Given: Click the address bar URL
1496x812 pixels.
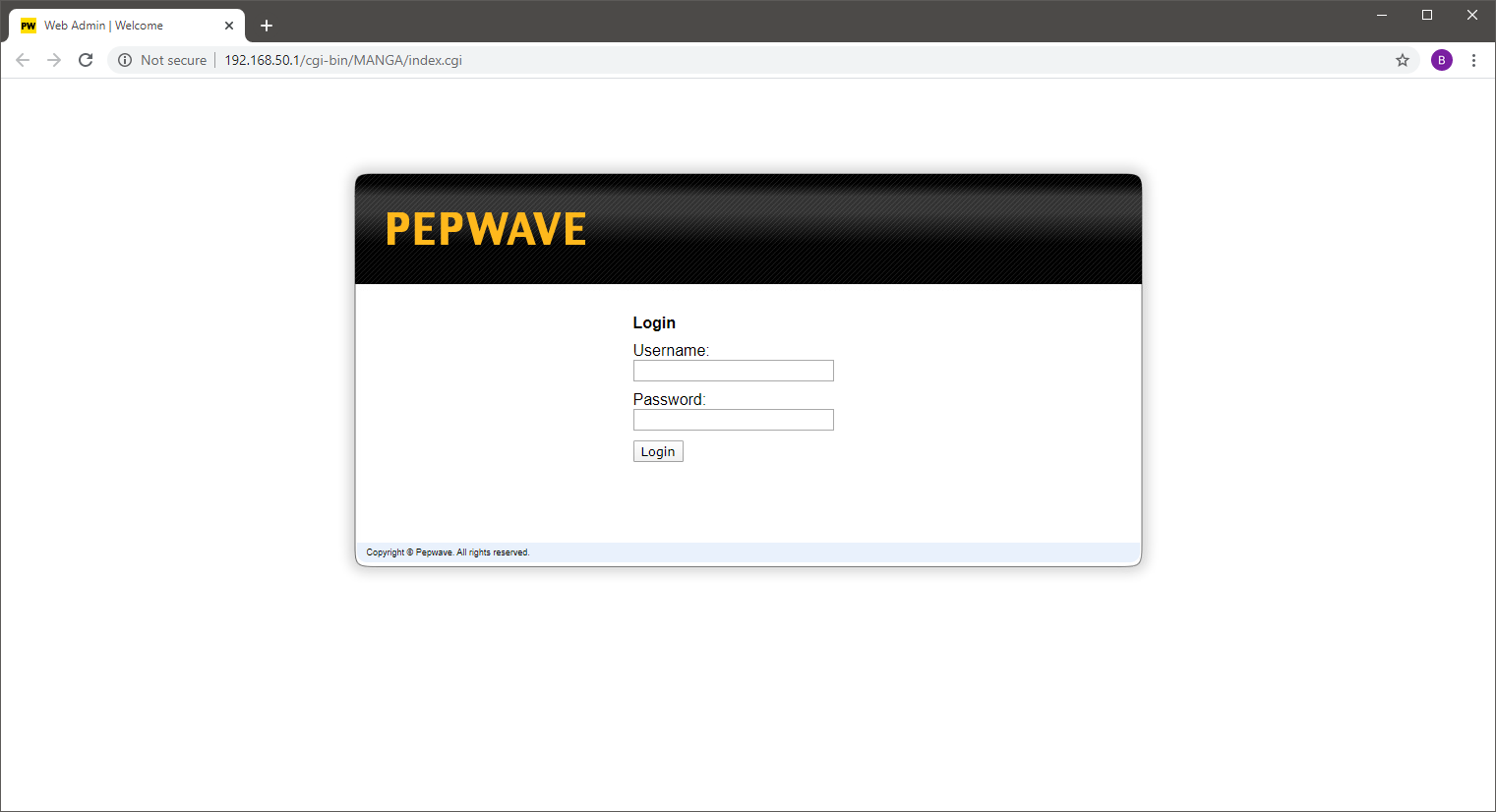Looking at the screenshot, I should pos(343,60).
